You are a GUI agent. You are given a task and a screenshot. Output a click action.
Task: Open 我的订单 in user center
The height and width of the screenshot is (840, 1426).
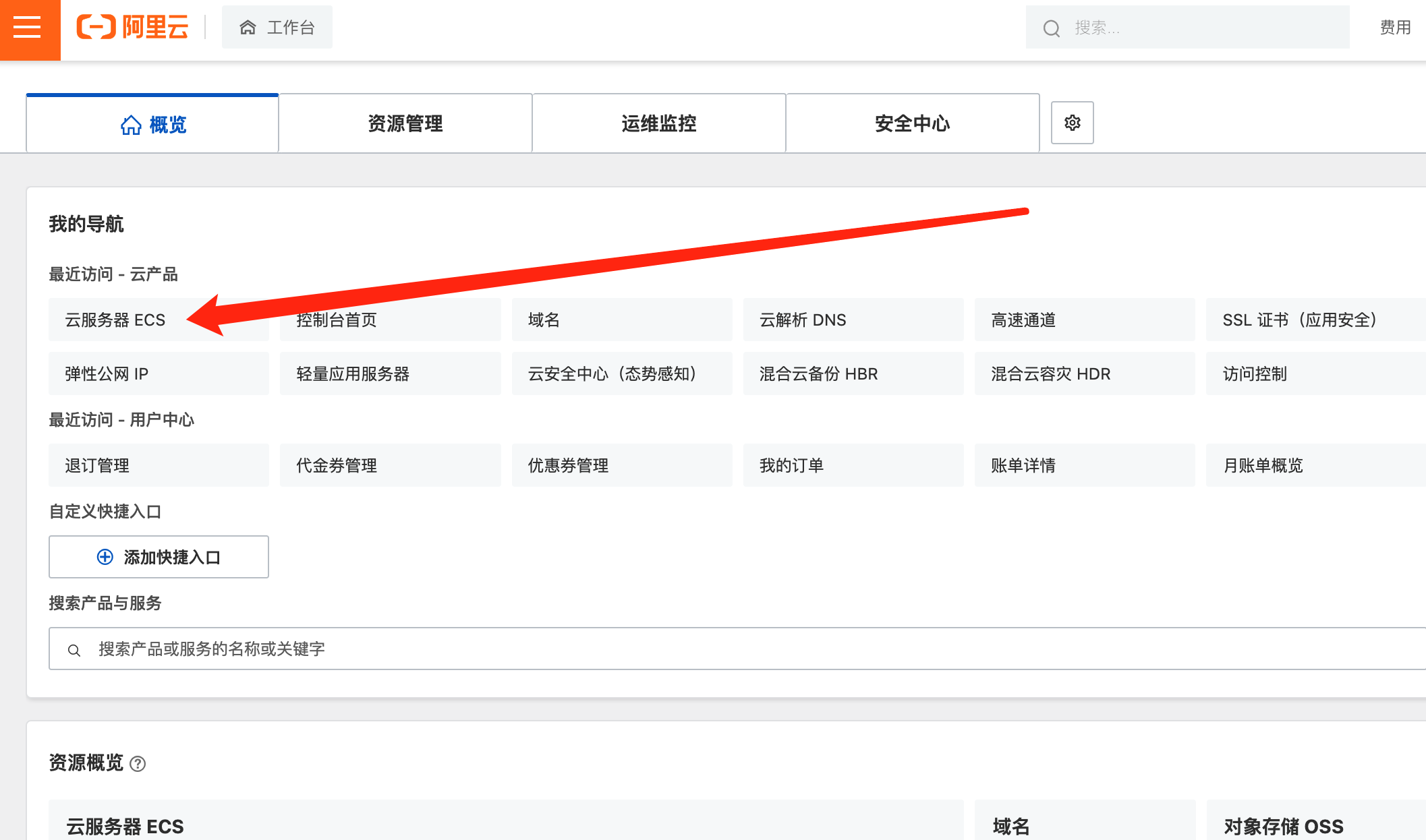[853, 465]
